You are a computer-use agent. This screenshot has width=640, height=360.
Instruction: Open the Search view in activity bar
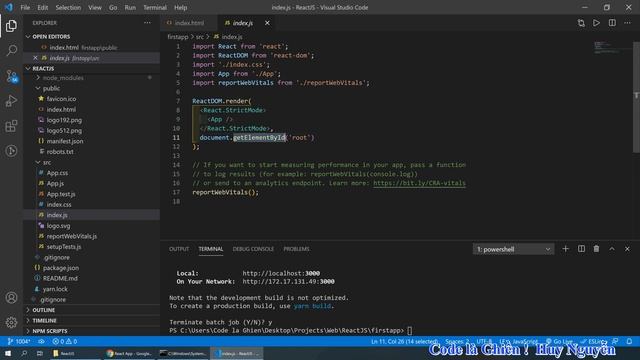click(x=11, y=51)
